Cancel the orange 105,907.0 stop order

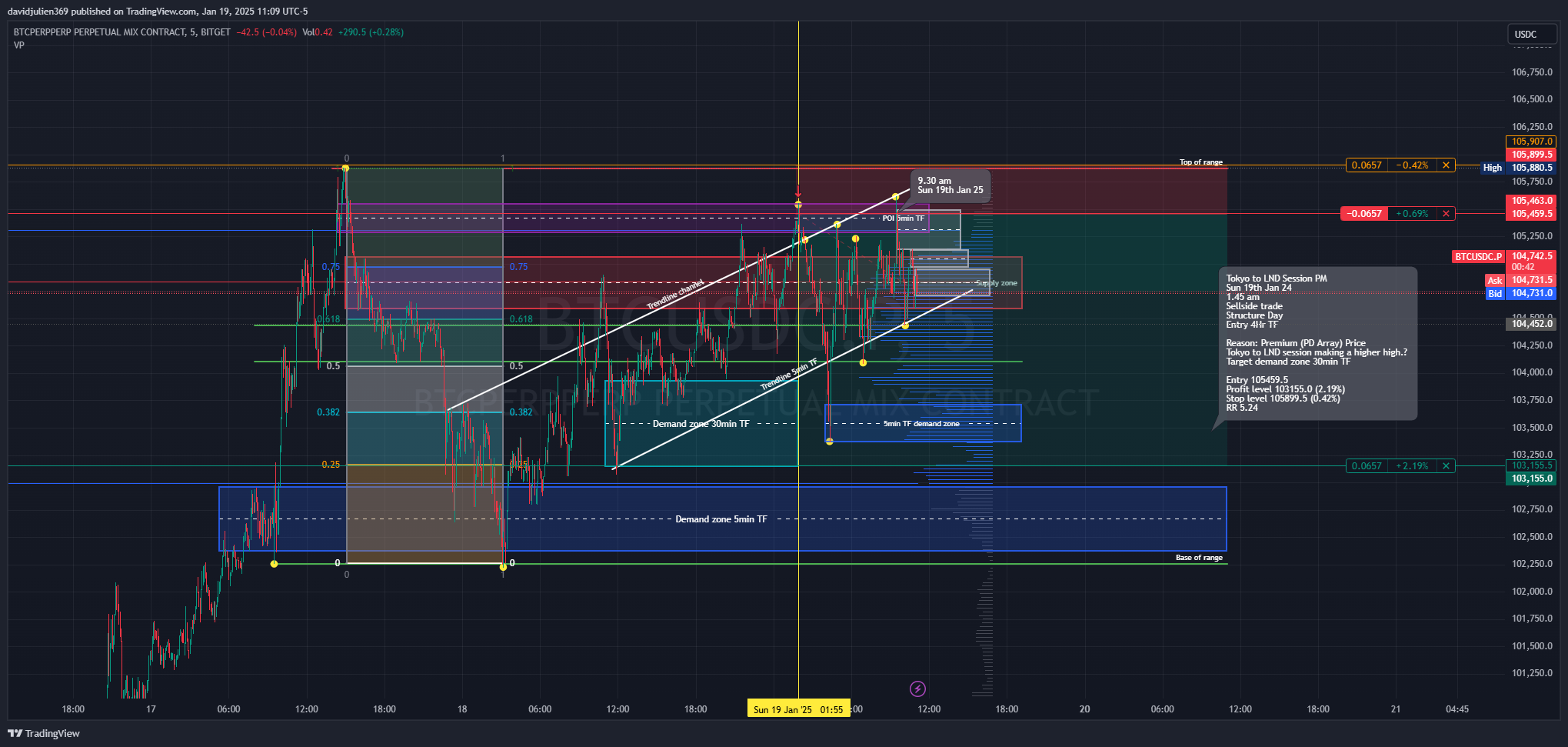pyautogui.click(x=1446, y=165)
